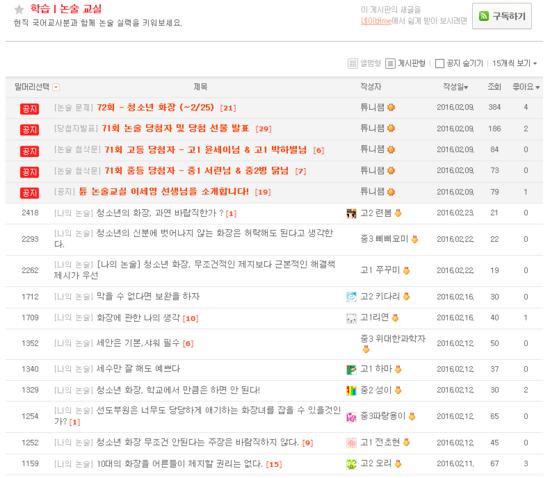The width and height of the screenshot is (550, 478).
Task: Click the first red 공지 badge
Action: (29, 109)
